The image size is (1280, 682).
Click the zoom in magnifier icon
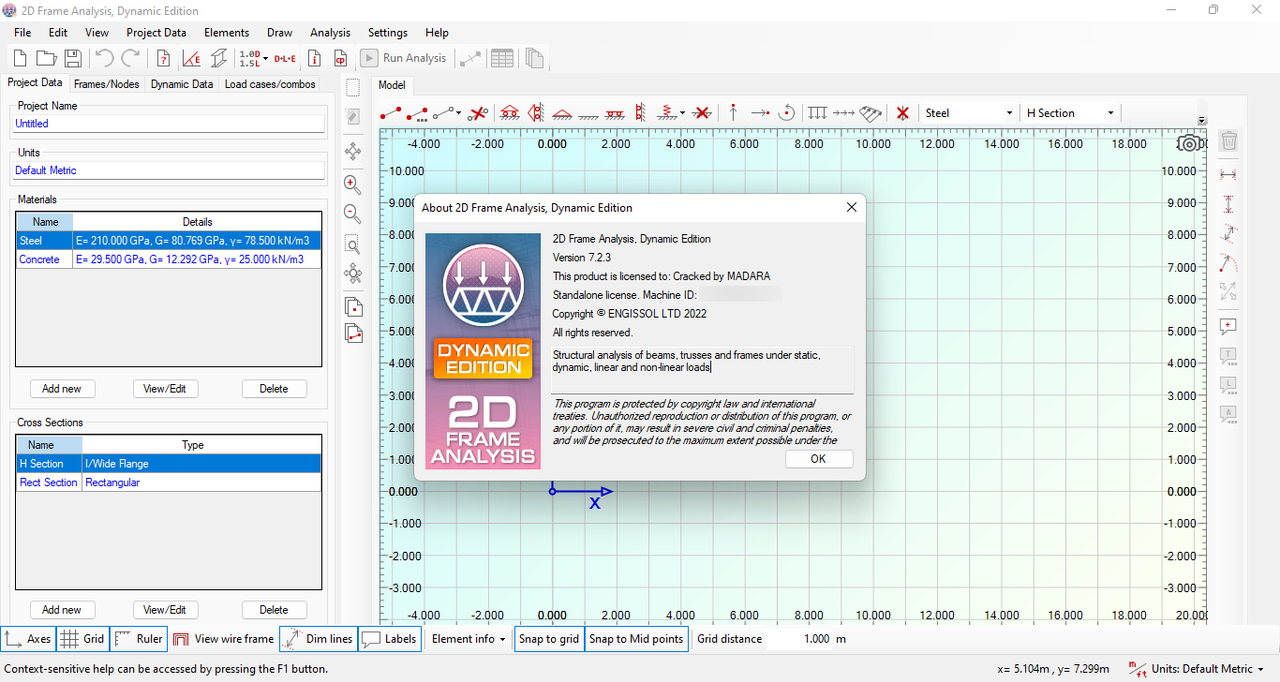(x=352, y=184)
